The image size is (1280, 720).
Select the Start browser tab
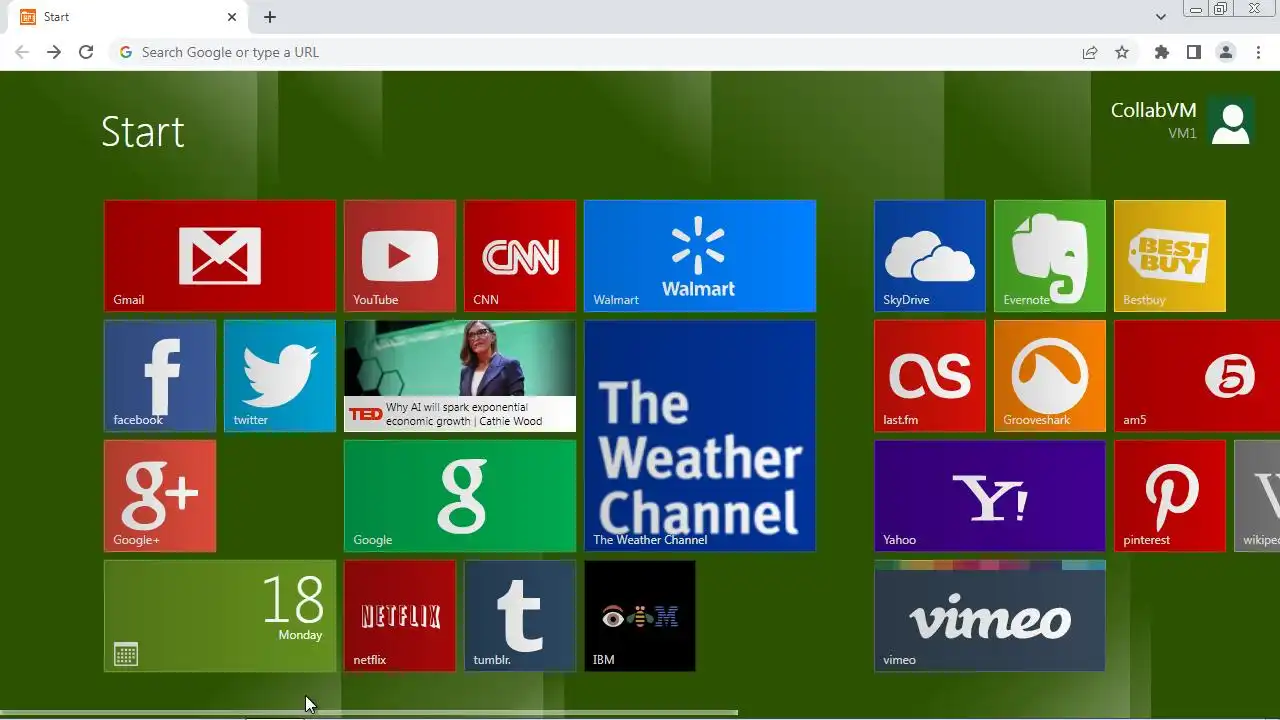pos(126,17)
